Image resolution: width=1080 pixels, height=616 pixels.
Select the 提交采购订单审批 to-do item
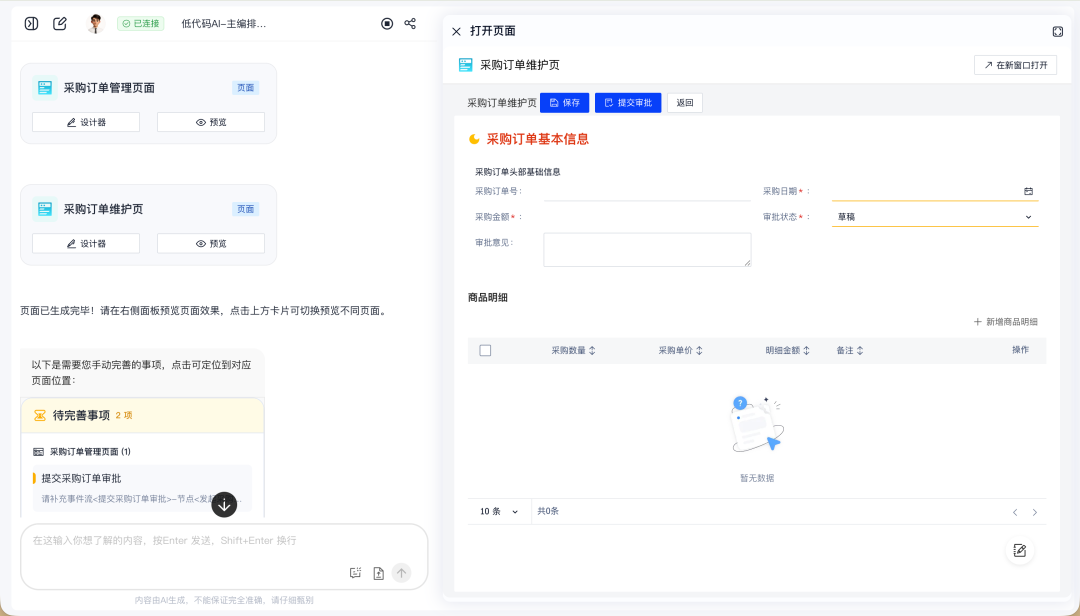tap(142, 488)
